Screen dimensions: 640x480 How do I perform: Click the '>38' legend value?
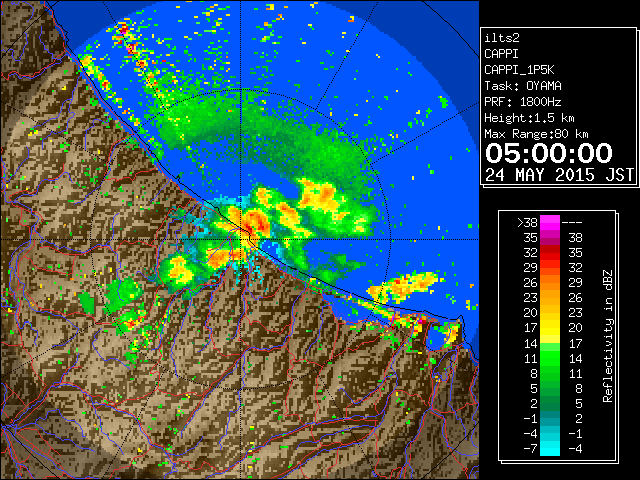[527, 222]
